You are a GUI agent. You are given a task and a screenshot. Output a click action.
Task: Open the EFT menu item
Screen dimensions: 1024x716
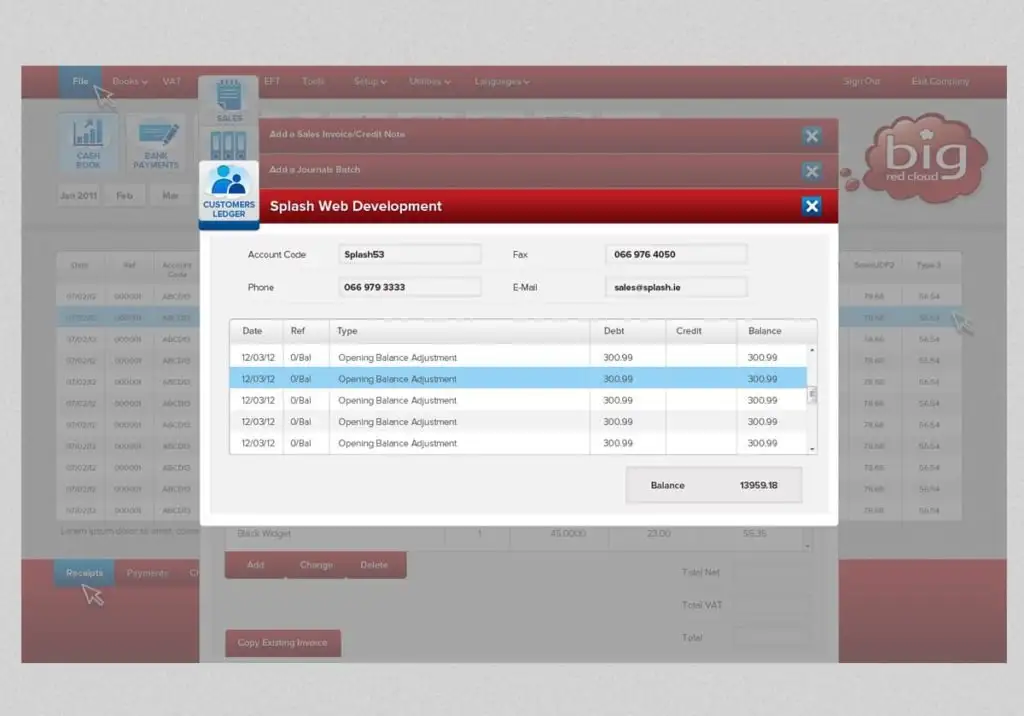272,82
